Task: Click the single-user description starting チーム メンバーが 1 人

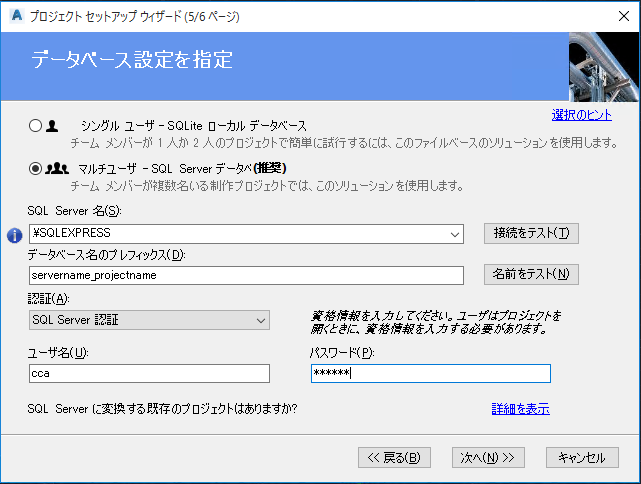Action: [344, 143]
